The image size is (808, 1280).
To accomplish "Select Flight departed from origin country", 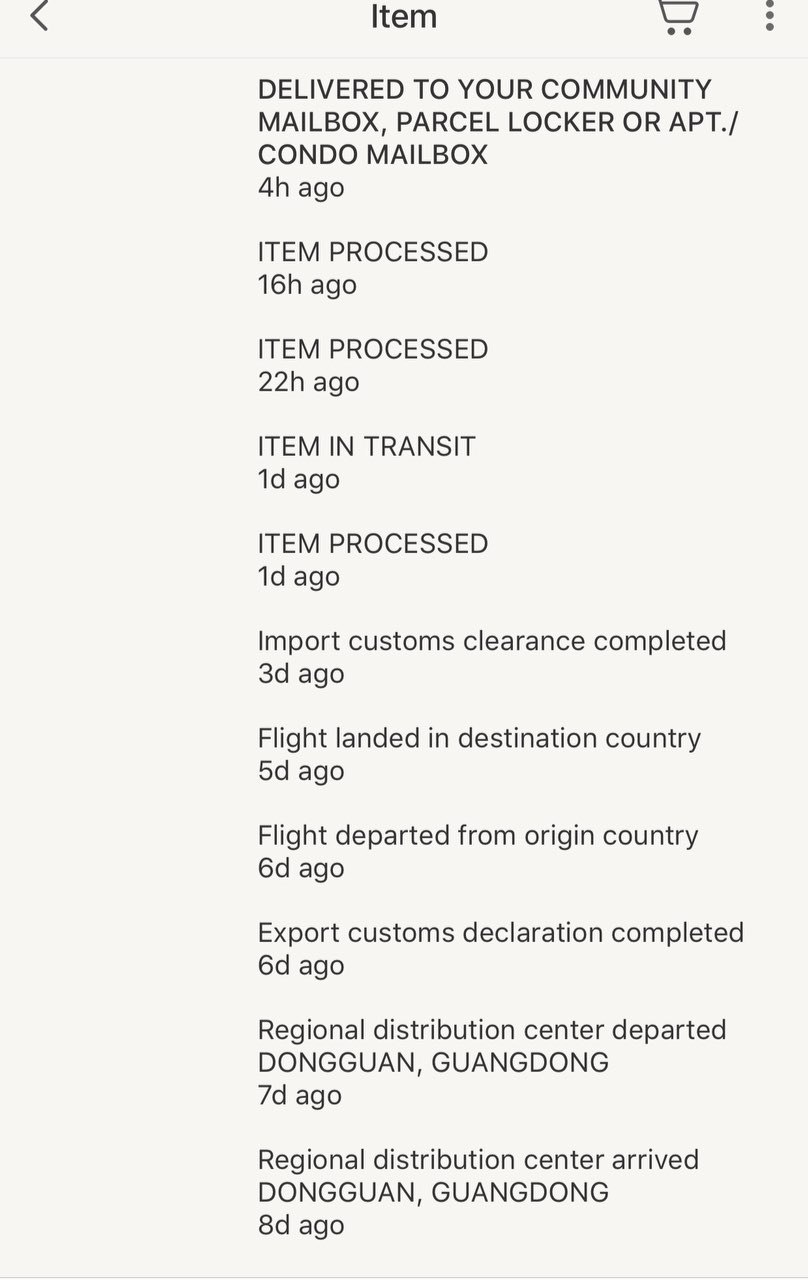I will tap(478, 835).
